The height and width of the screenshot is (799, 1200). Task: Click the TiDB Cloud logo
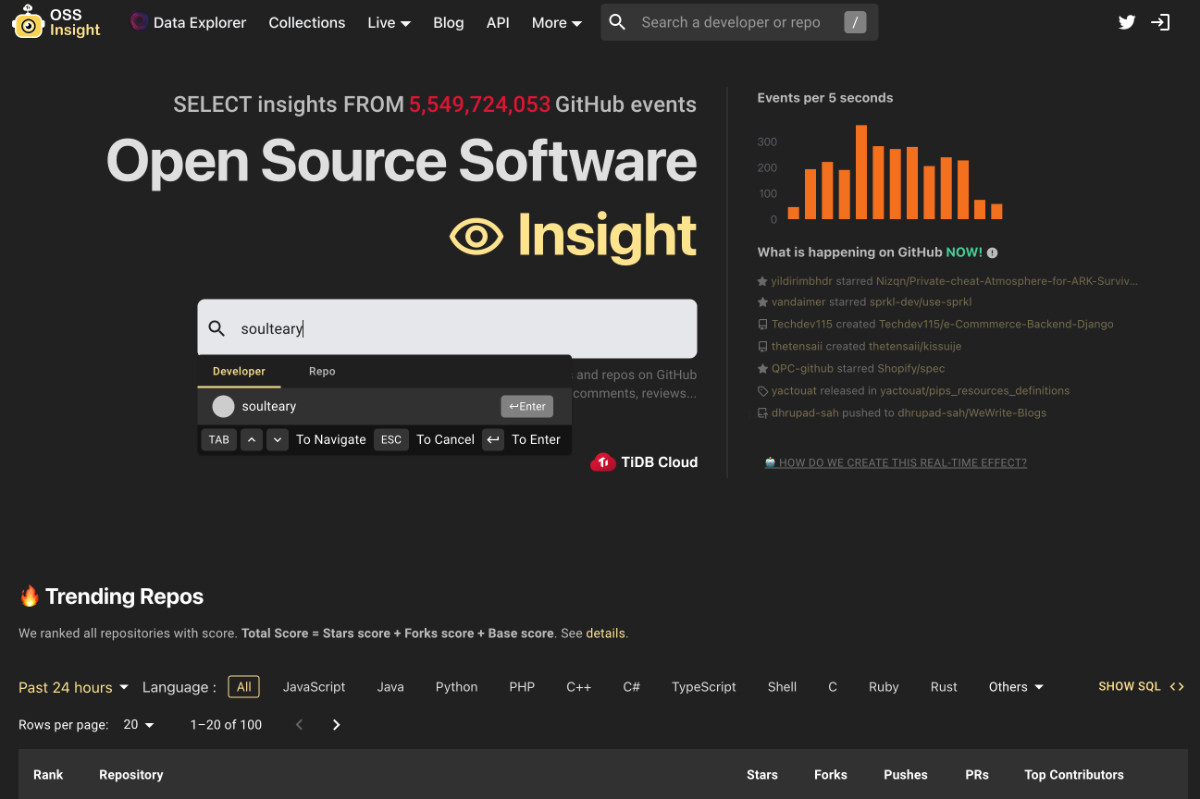click(644, 461)
